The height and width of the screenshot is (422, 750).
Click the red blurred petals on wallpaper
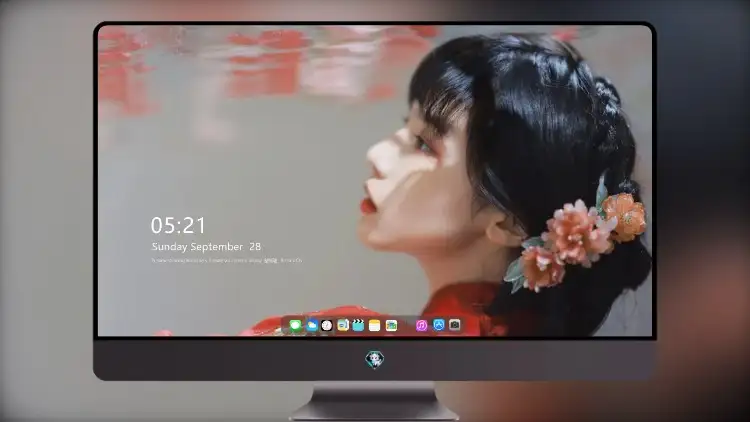tap(268, 62)
